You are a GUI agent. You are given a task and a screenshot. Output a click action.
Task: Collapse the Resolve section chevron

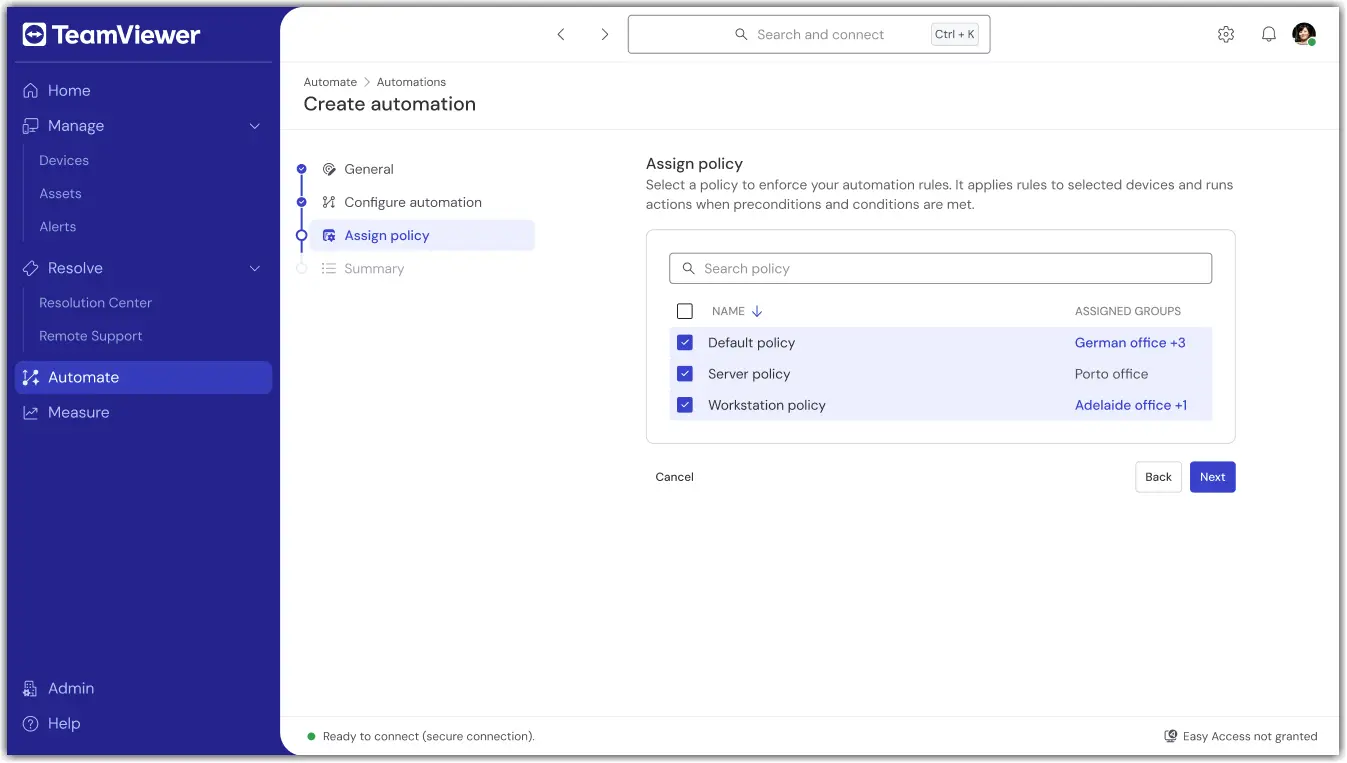tap(254, 268)
